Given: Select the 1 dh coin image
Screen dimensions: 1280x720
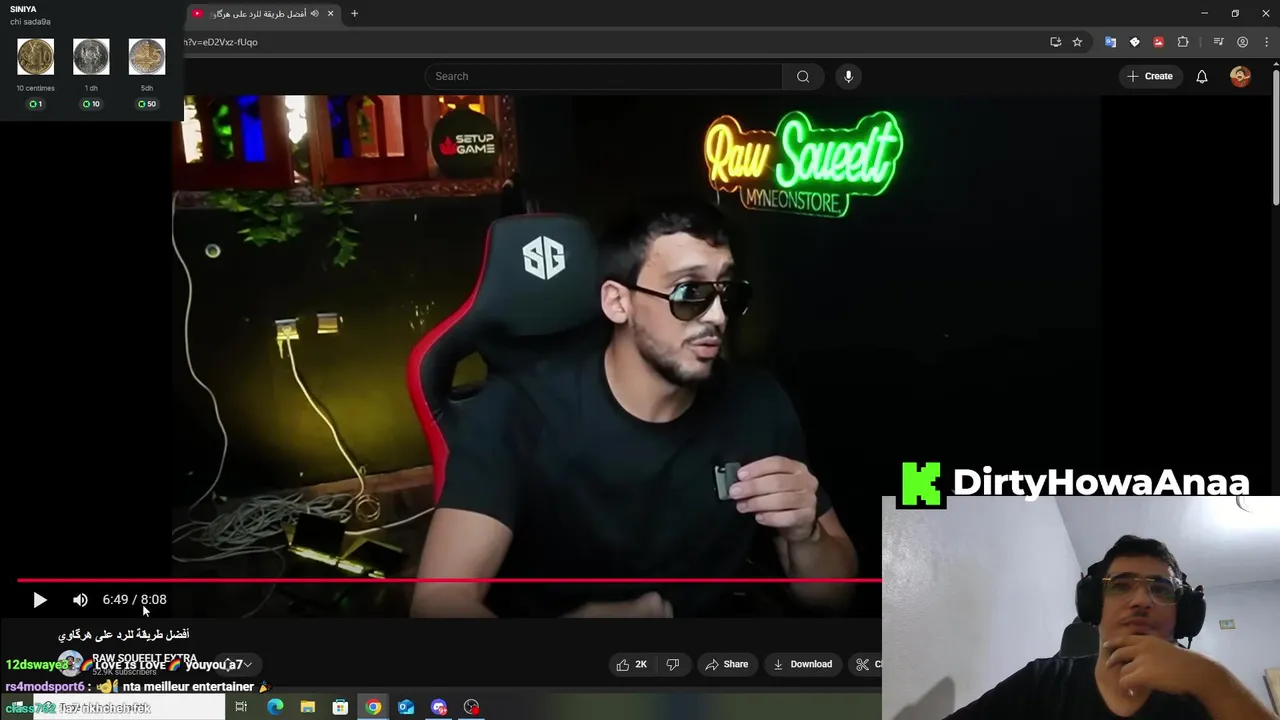Looking at the screenshot, I should point(91,57).
